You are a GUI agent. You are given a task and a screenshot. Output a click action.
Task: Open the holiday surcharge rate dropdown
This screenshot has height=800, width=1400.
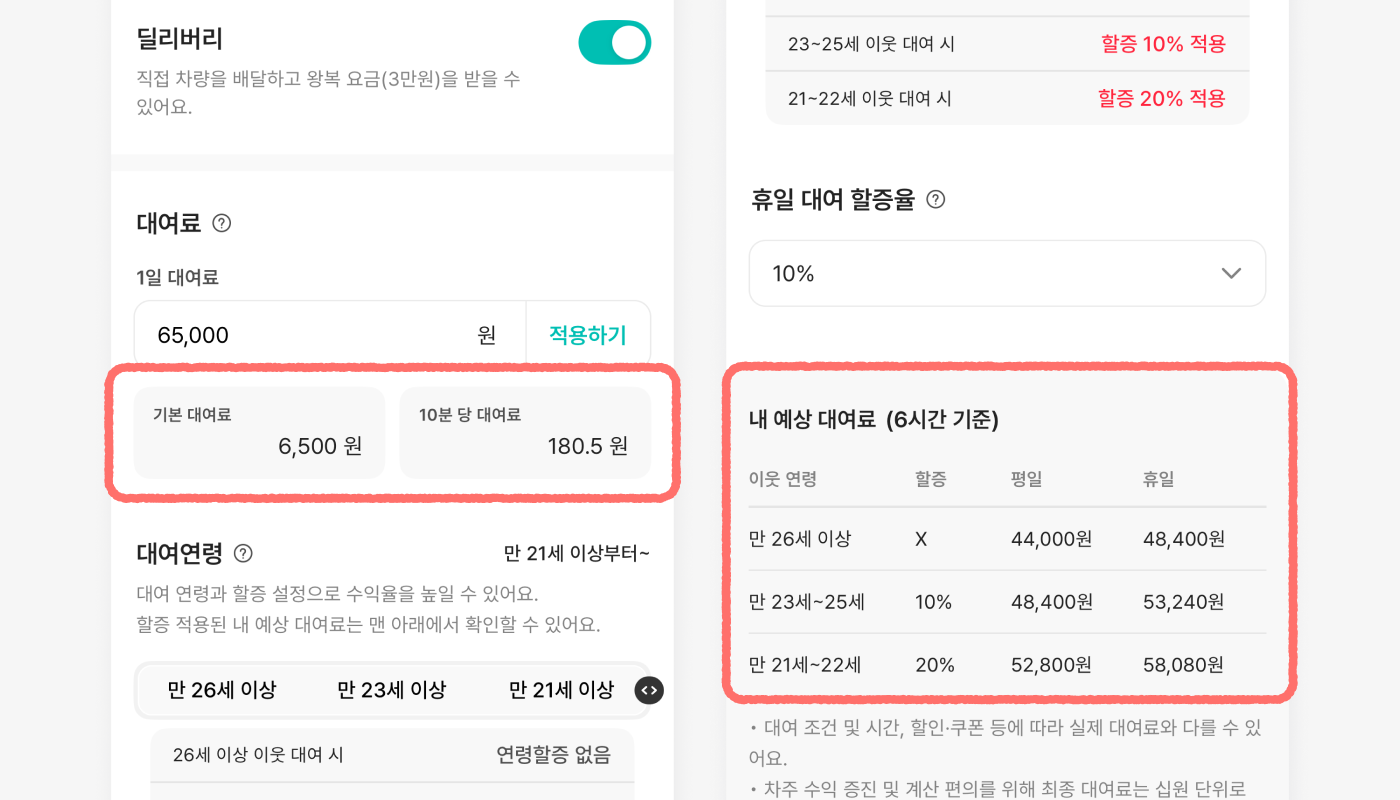pyautogui.click(x=1007, y=272)
